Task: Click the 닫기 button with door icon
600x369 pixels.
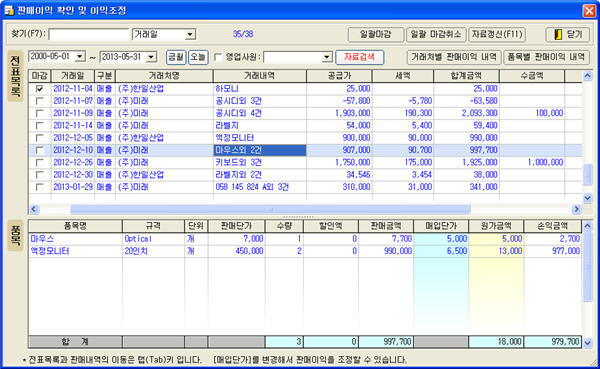Action: coord(567,34)
